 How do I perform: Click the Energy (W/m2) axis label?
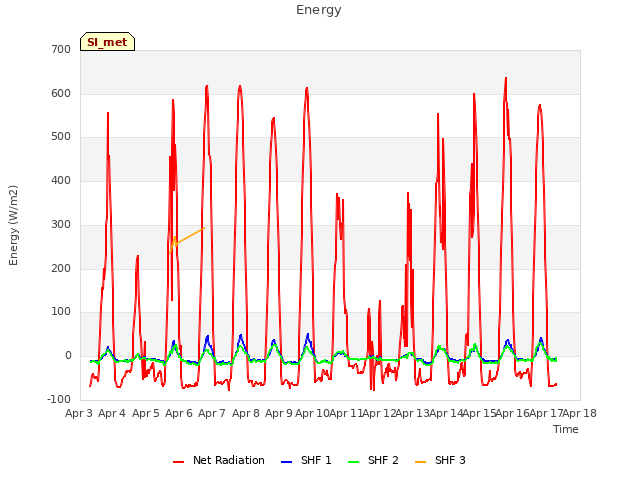[13, 225]
